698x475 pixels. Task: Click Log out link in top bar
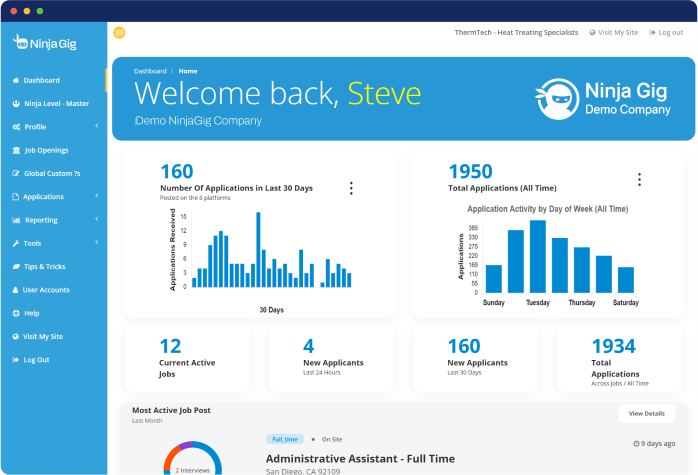coord(670,32)
